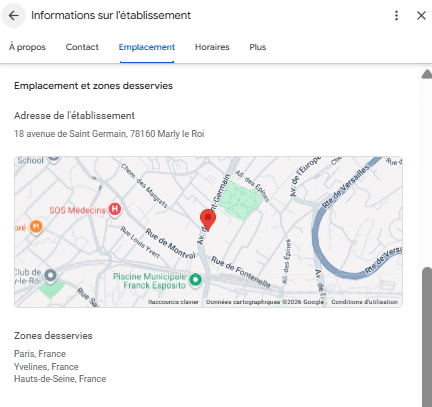
Task: Click the Chem. des Maigrets map label
Action: 144,185
